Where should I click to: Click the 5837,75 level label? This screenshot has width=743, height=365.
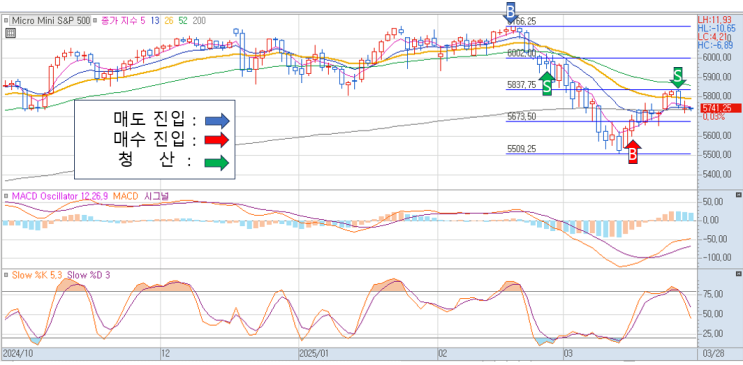pyautogui.click(x=521, y=84)
